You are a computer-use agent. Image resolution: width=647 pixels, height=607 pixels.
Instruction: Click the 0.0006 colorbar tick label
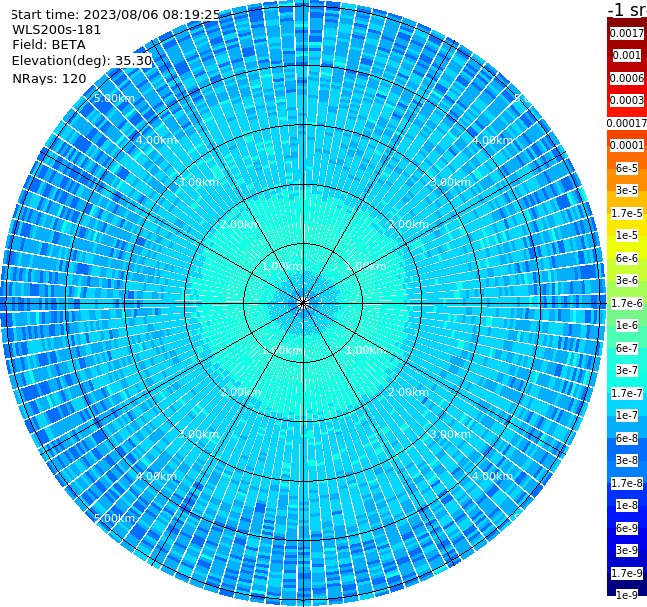tap(627, 78)
